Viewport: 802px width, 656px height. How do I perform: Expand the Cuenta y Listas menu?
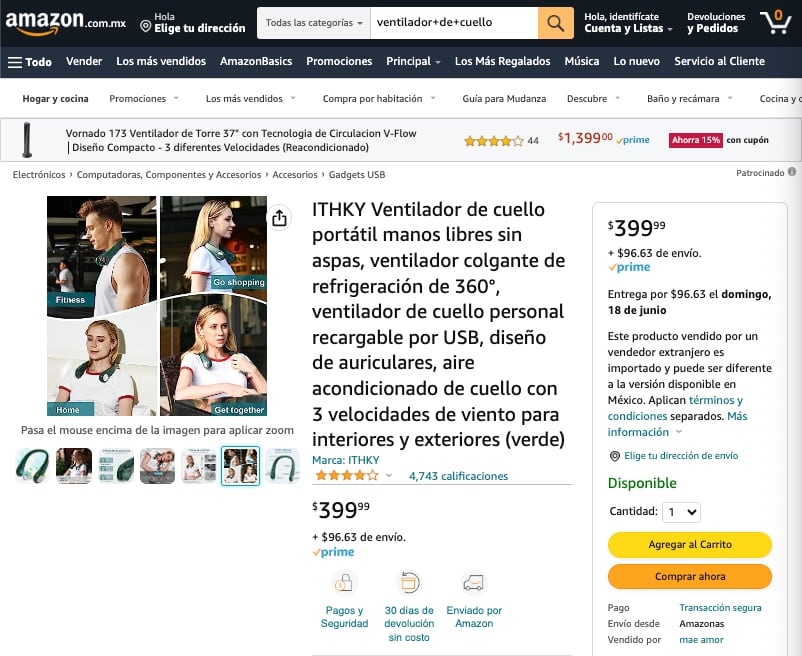628,23
